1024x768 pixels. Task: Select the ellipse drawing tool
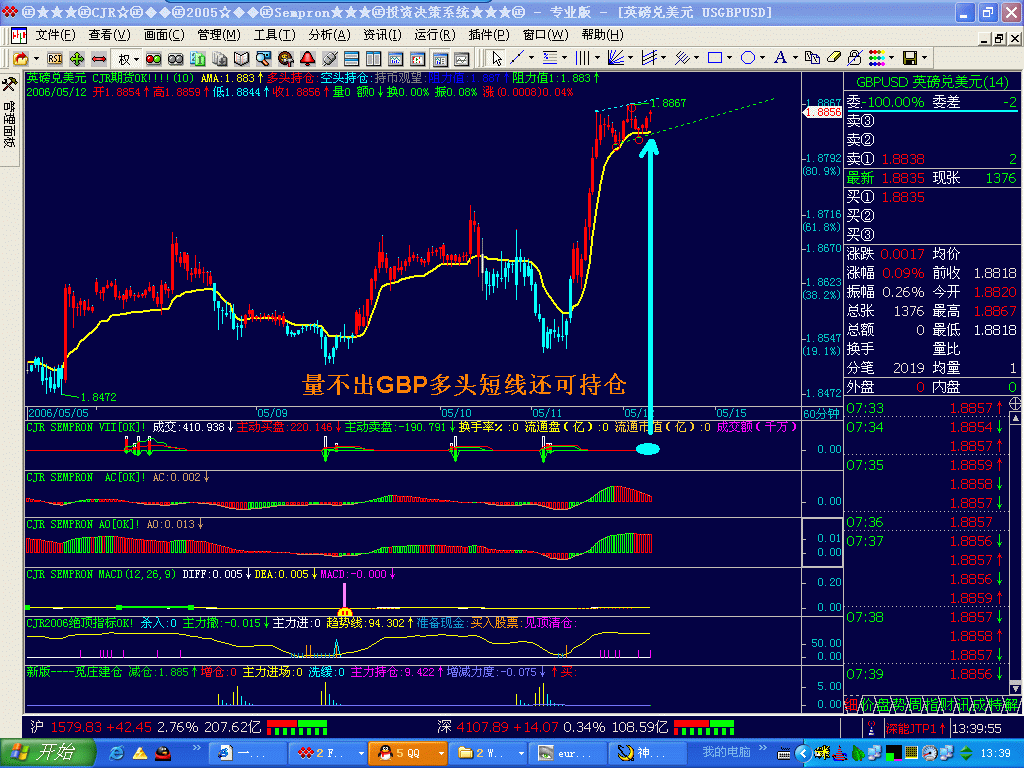tap(748, 58)
